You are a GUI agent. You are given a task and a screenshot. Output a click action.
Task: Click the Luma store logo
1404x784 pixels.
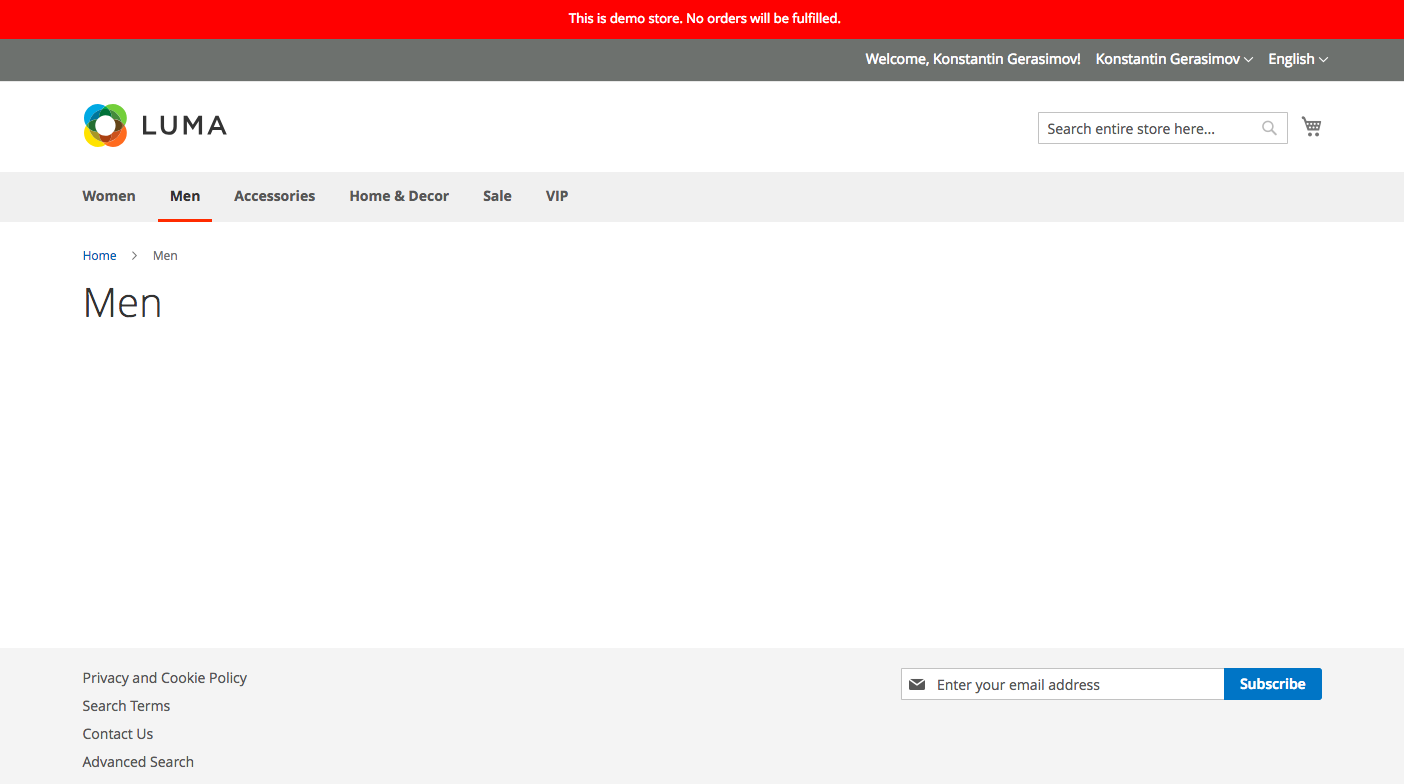coord(155,126)
